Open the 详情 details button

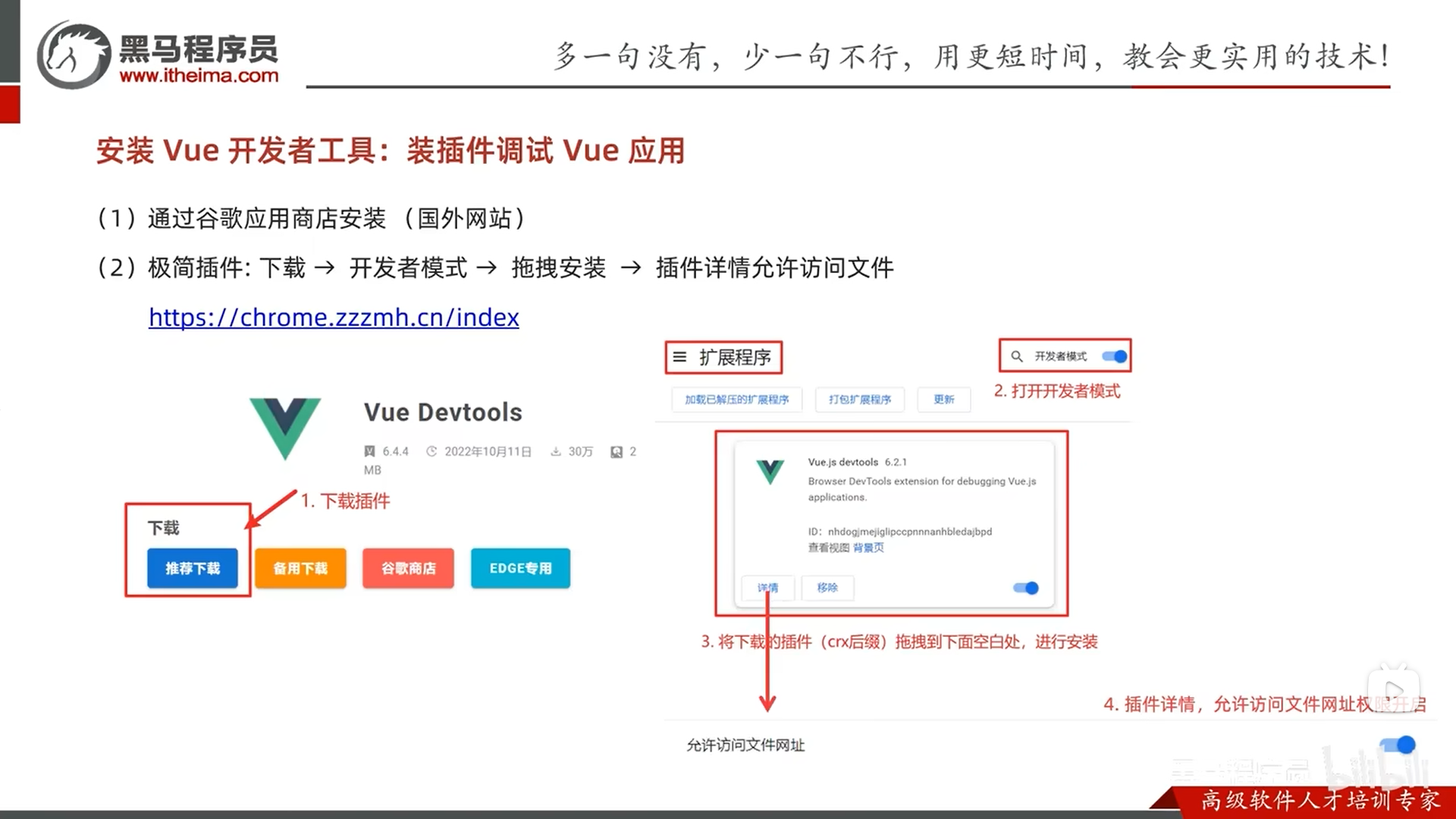[x=767, y=588]
